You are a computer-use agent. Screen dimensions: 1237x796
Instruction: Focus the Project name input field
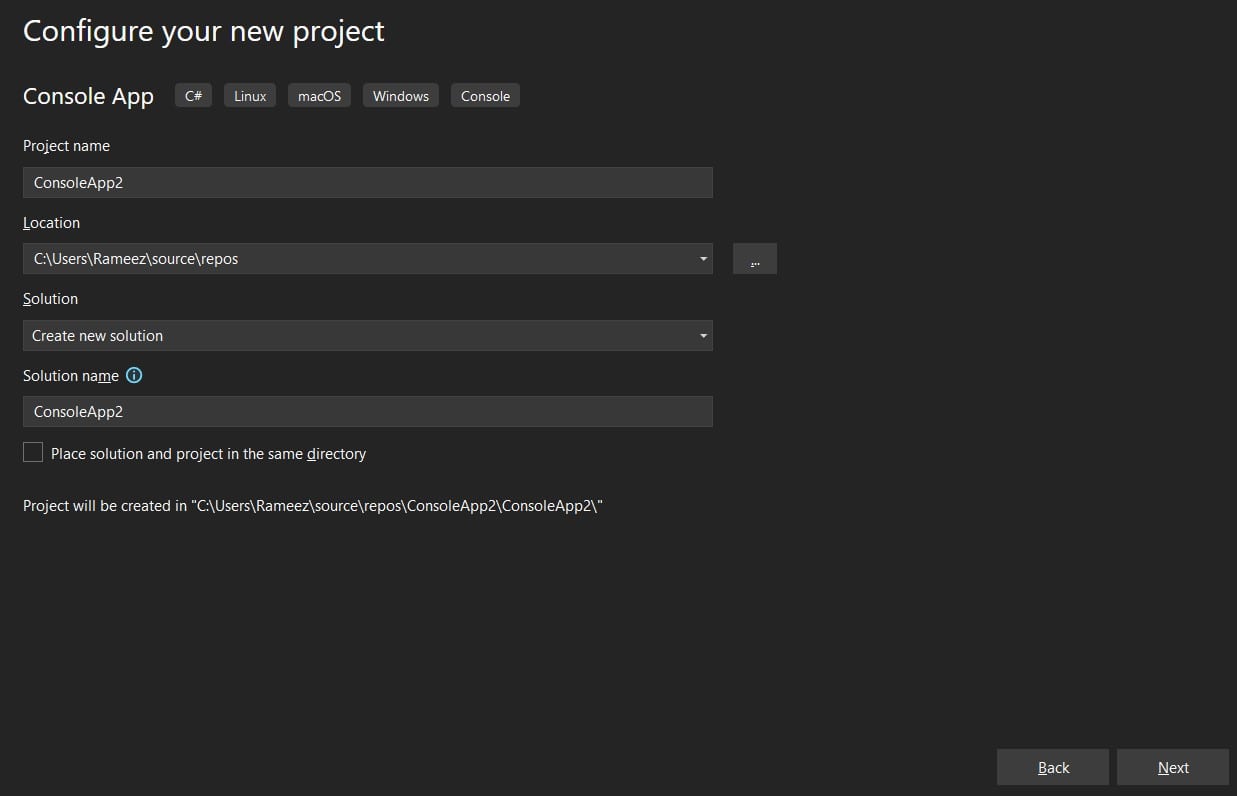368,183
